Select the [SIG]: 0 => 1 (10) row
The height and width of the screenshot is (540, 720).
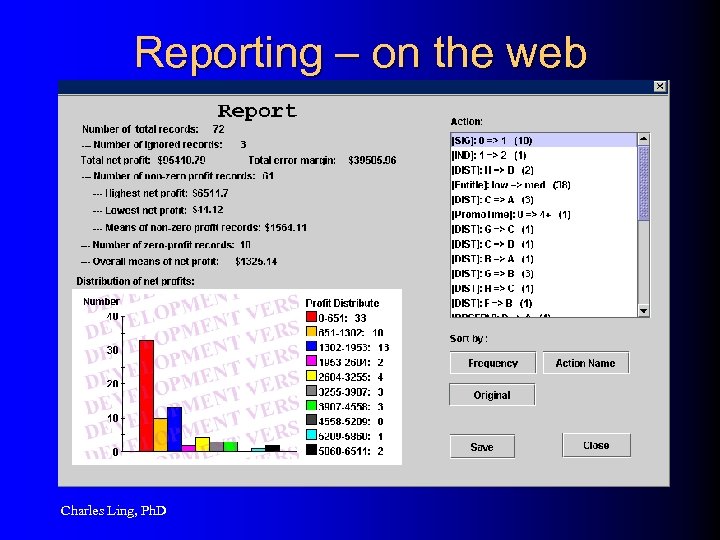pos(544,141)
